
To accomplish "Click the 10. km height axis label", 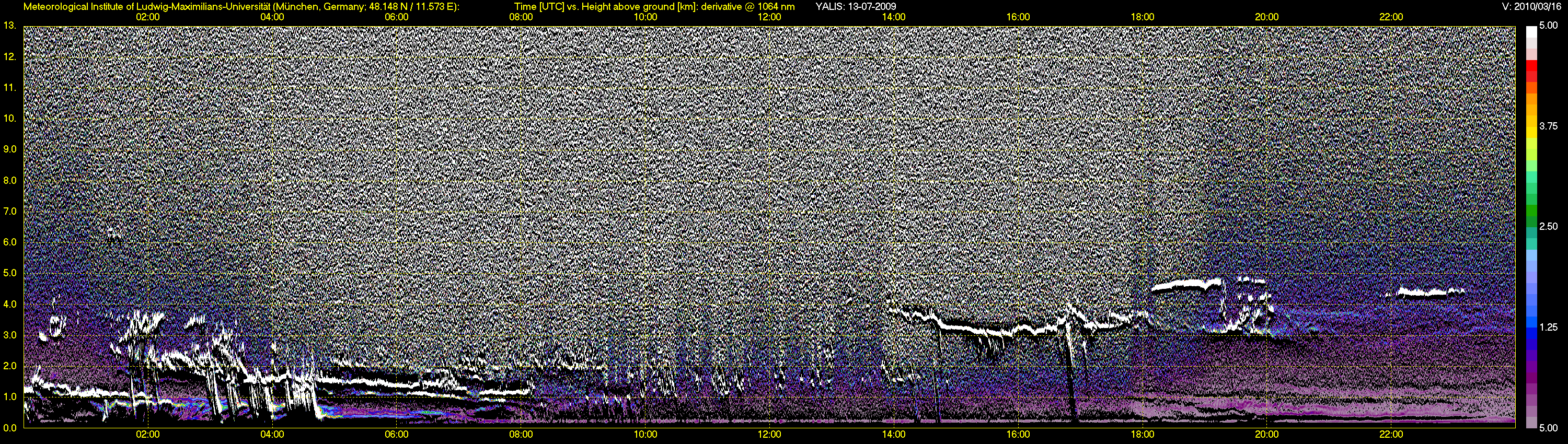I will pyautogui.click(x=9, y=118).
